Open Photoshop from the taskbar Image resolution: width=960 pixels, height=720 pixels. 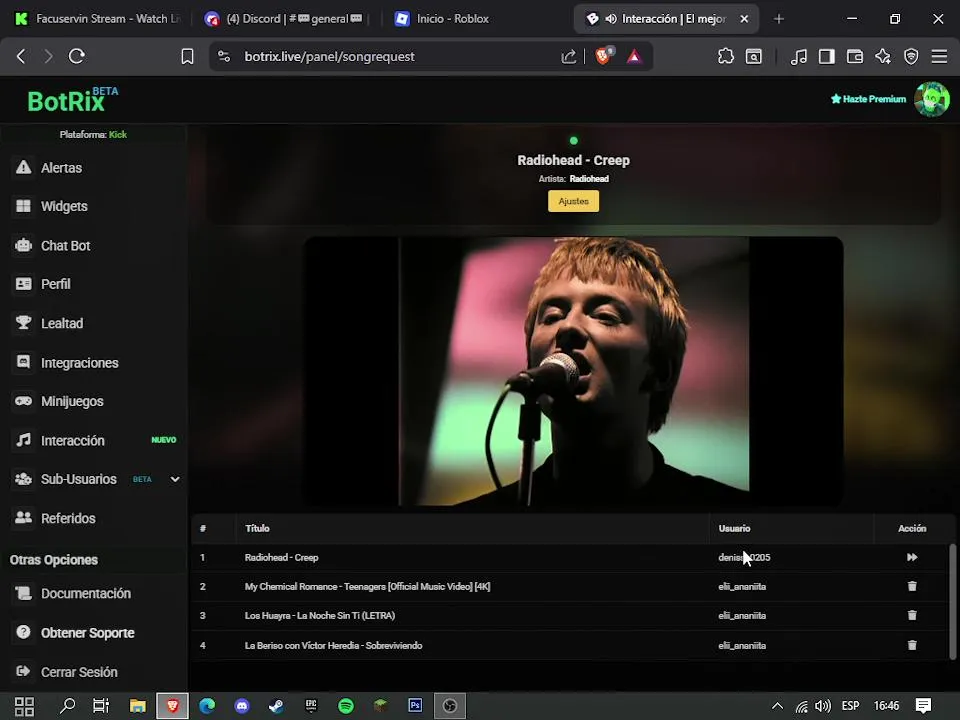click(415, 706)
